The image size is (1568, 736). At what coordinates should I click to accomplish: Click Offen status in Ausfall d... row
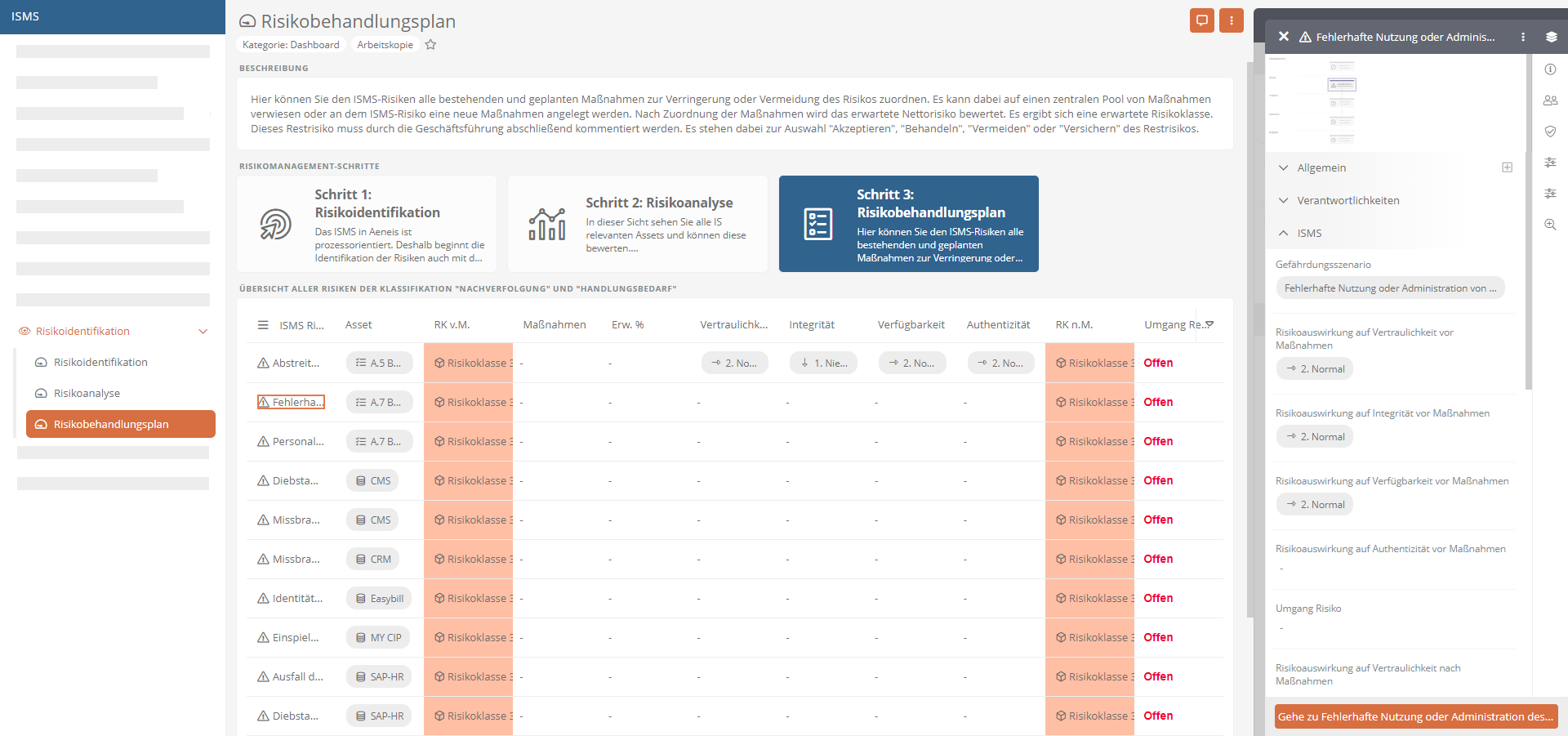(x=1158, y=676)
